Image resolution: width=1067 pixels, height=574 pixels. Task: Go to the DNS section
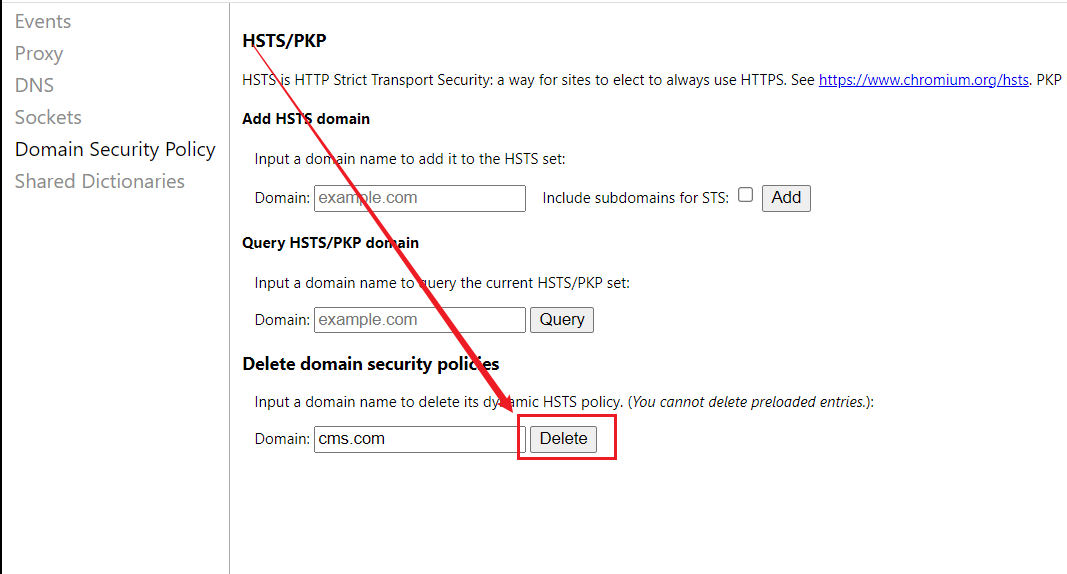tap(34, 86)
